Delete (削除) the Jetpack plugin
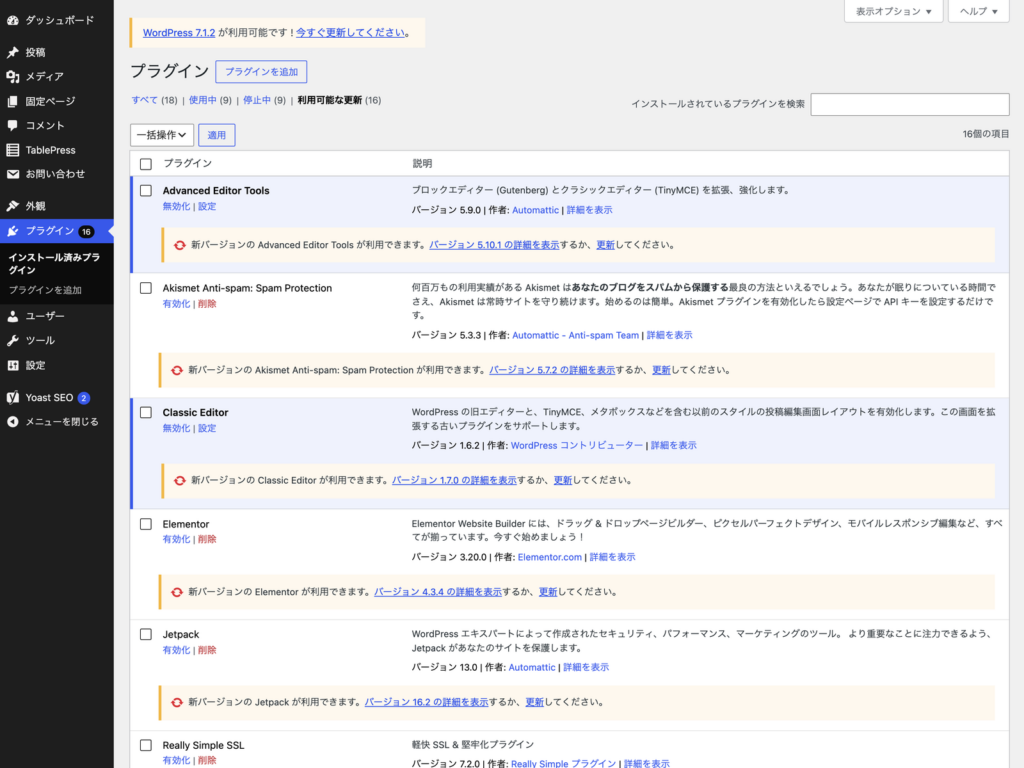The height and width of the screenshot is (768, 1024). click(207, 650)
